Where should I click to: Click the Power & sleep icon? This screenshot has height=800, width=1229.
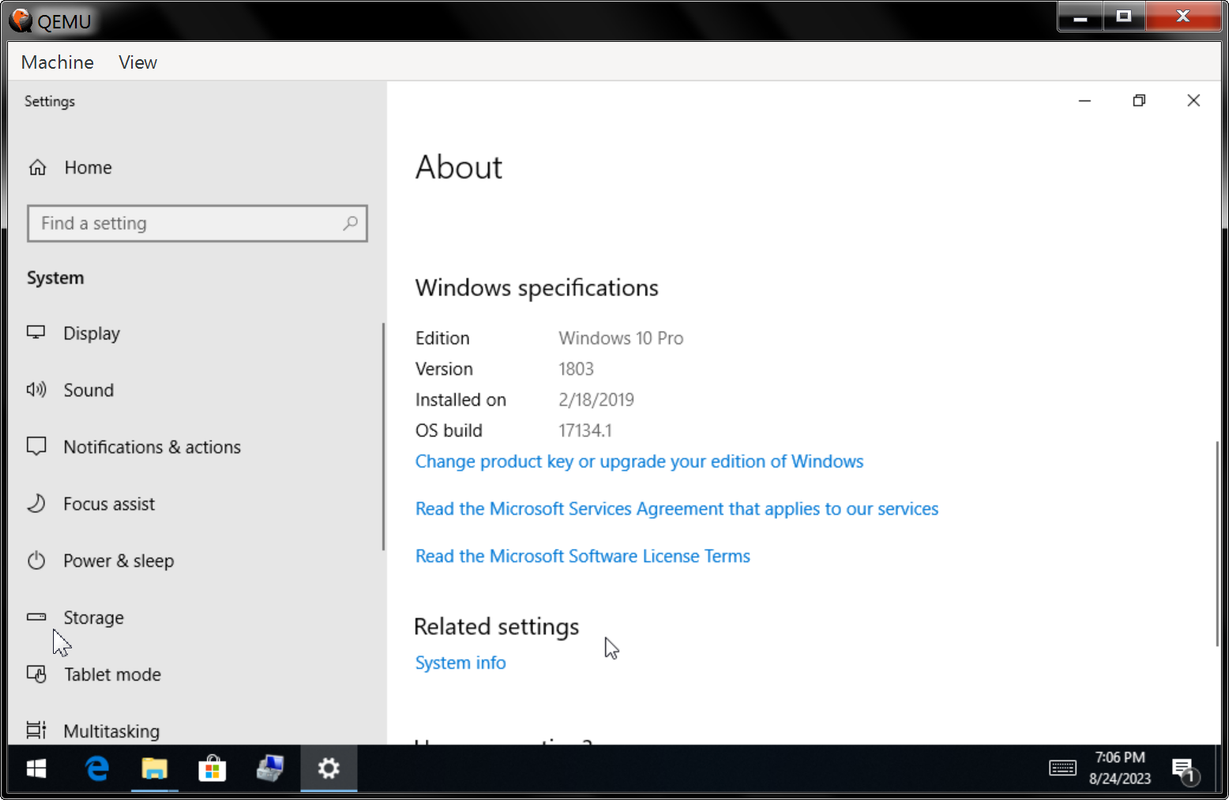[x=37, y=561]
